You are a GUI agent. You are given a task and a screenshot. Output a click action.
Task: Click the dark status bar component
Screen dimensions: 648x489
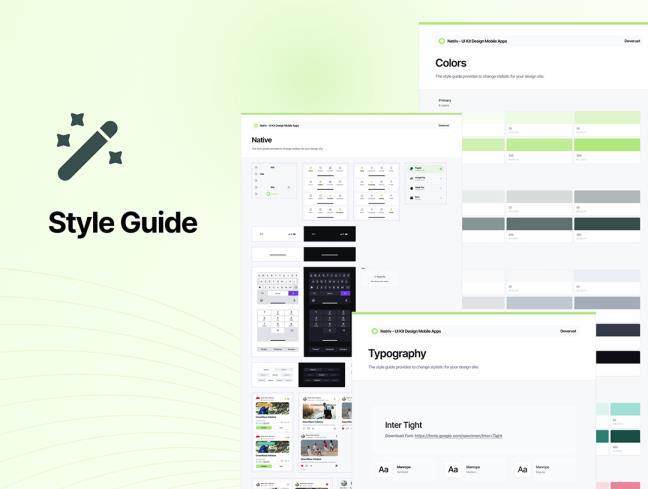pyautogui.click(x=329, y=234)
